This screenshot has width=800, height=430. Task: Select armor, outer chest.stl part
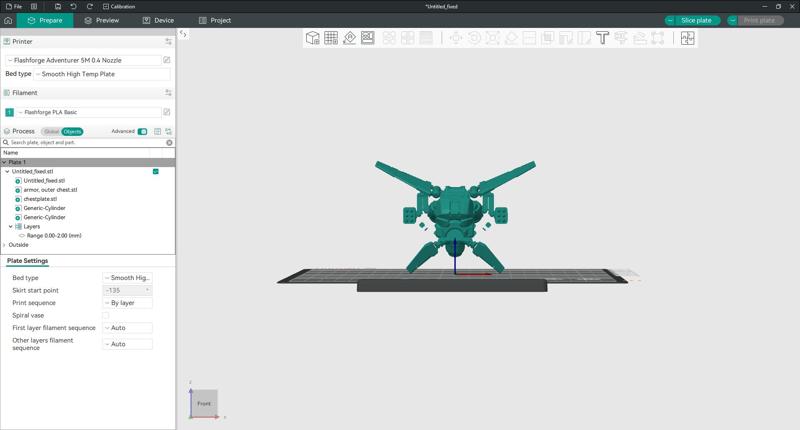coord(50,190)
